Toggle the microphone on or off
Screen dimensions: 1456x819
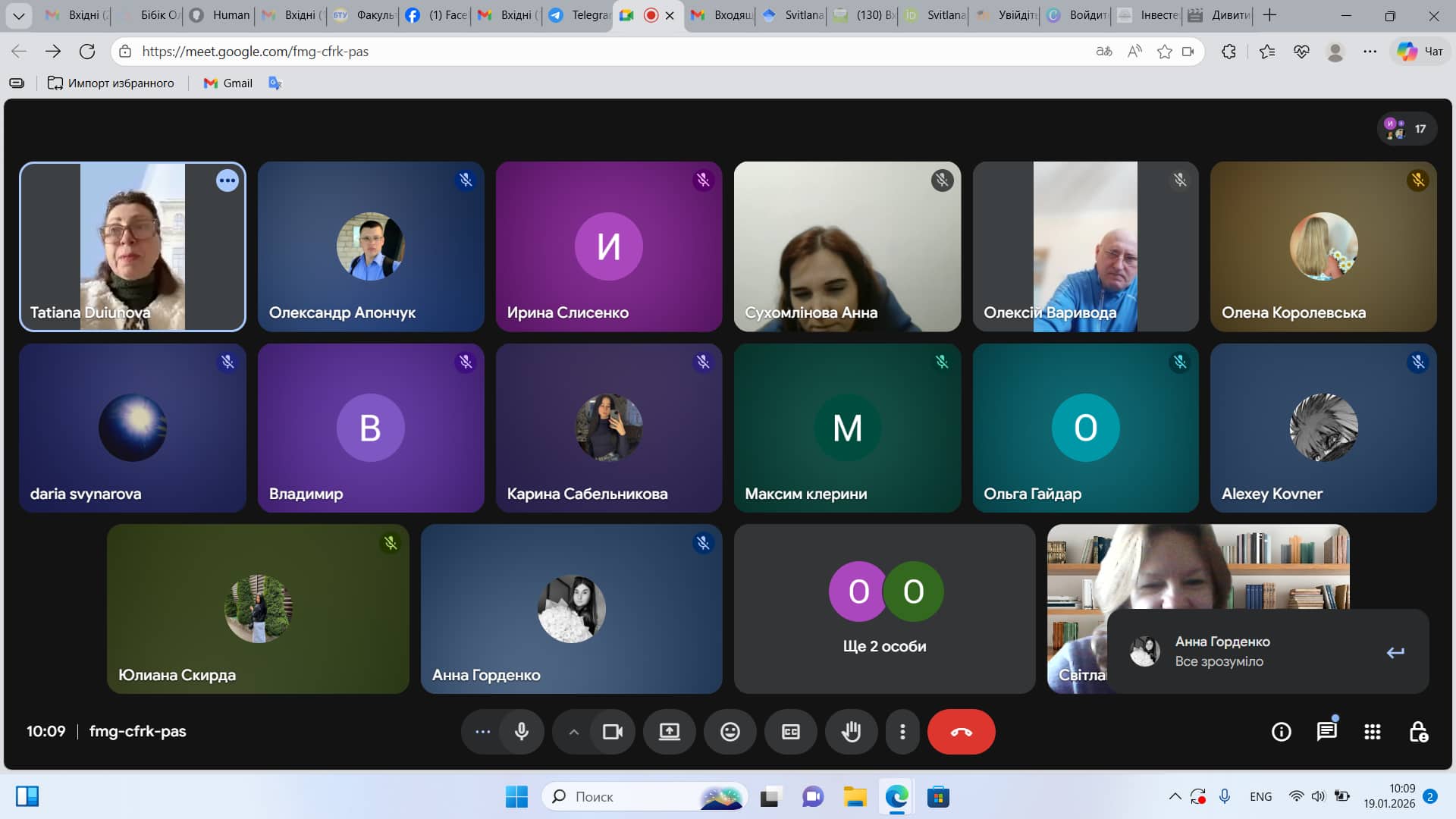(522, 732)
